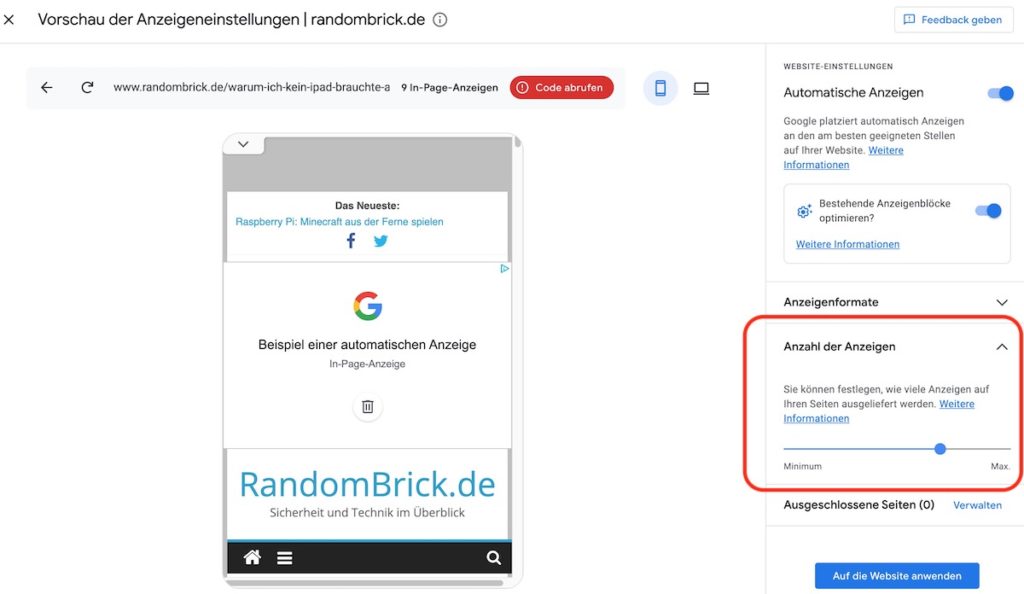Click the Facebook icon in preview
Viewport: 1024px width, 594px height.
click(x=351, y=241)
